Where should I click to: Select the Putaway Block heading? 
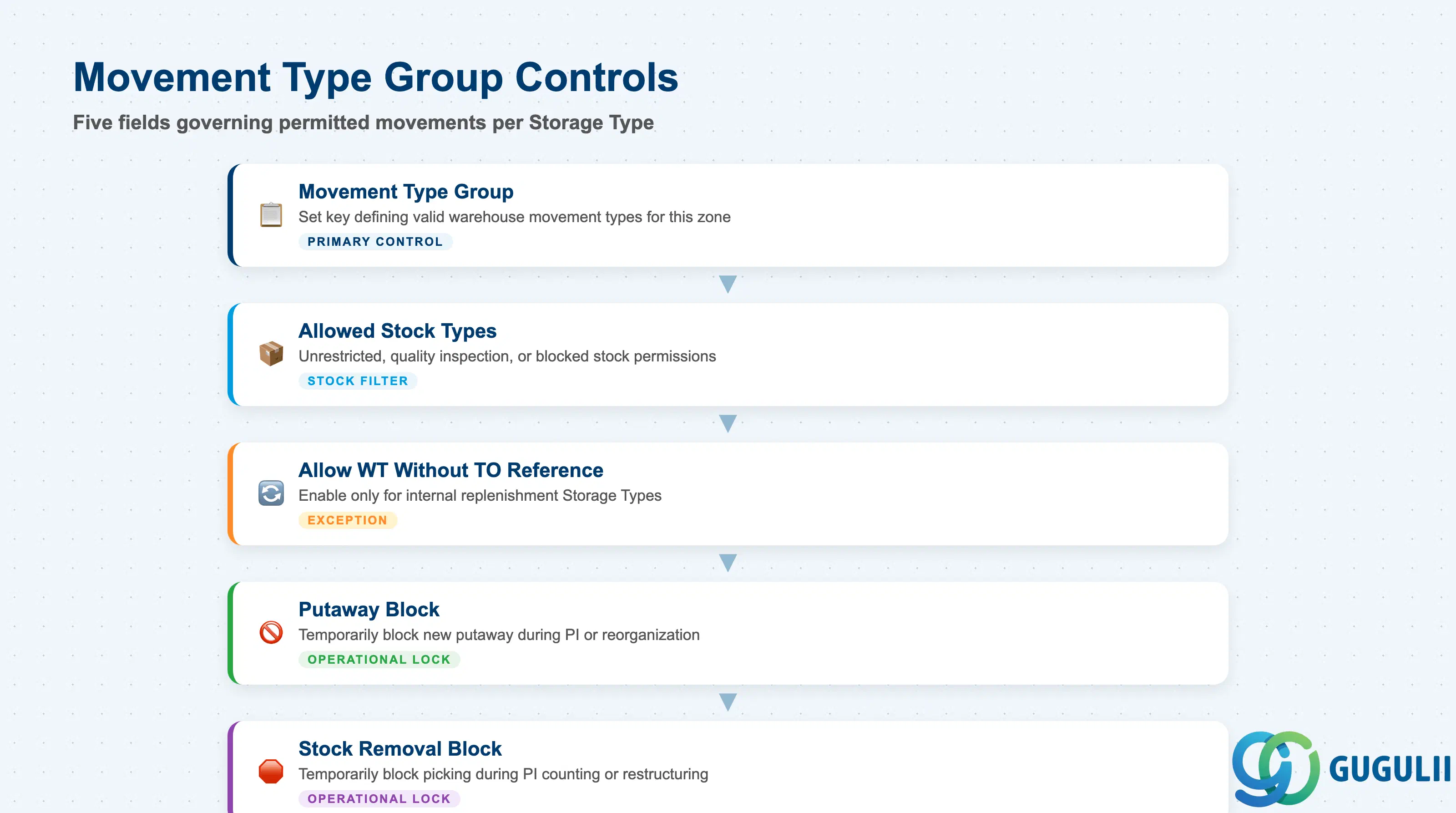(369, 610)
